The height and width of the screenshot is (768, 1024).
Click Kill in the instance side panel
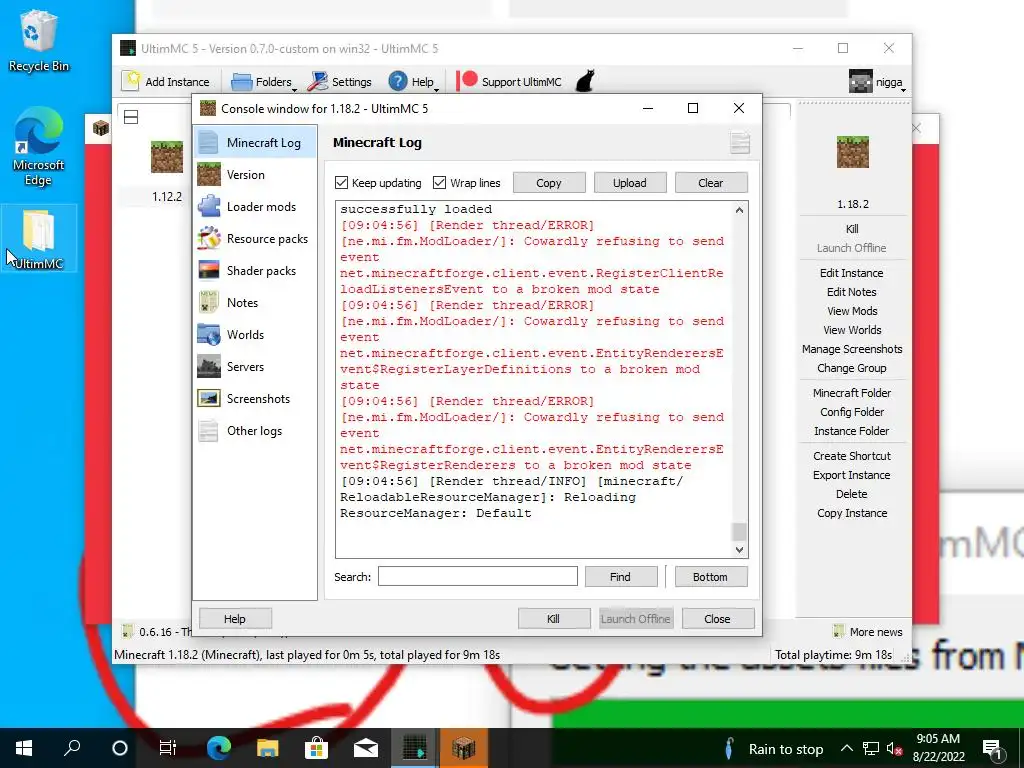coord(852,229)
